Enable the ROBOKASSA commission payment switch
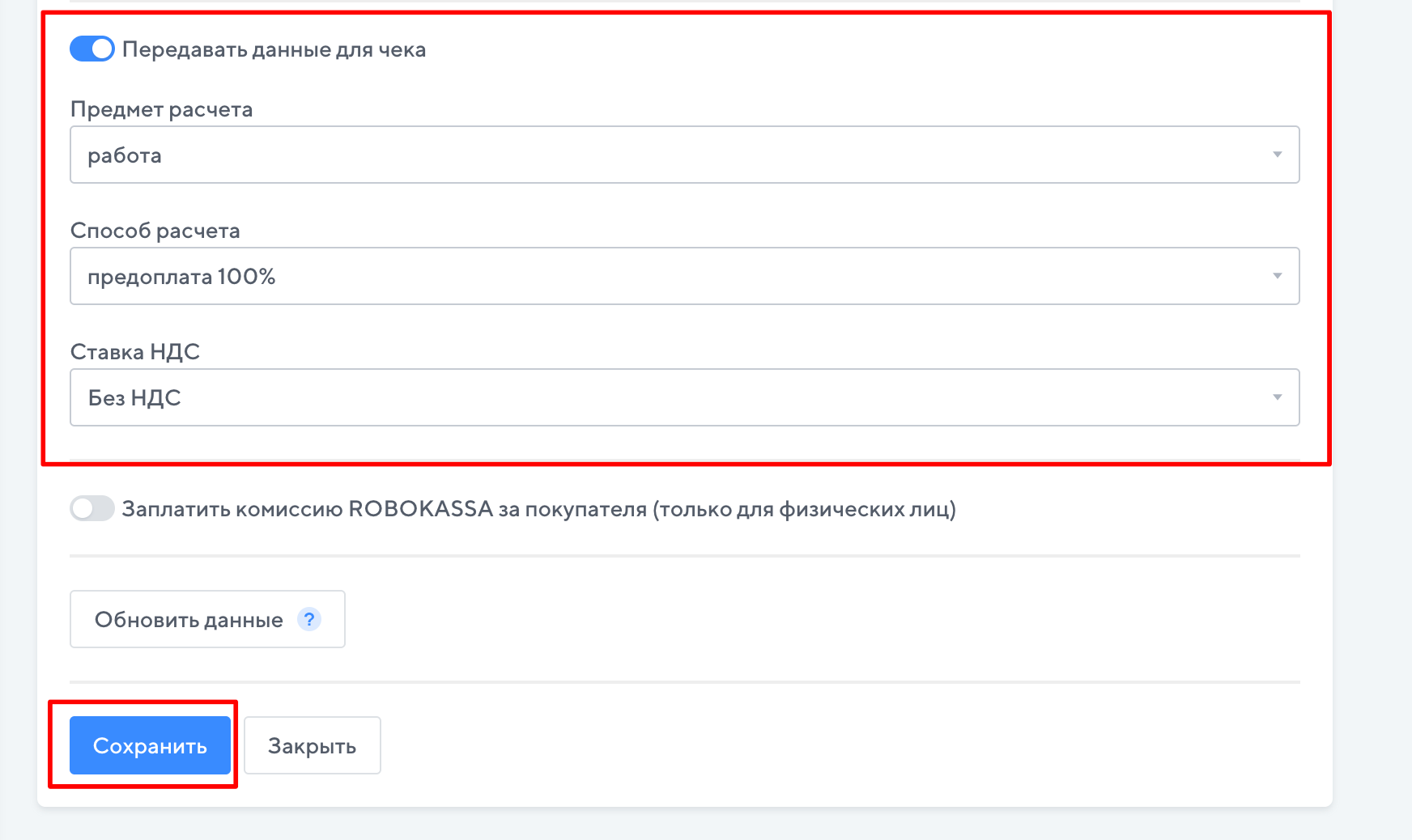Screen dimensions: 1412x840 click(92, 509)
